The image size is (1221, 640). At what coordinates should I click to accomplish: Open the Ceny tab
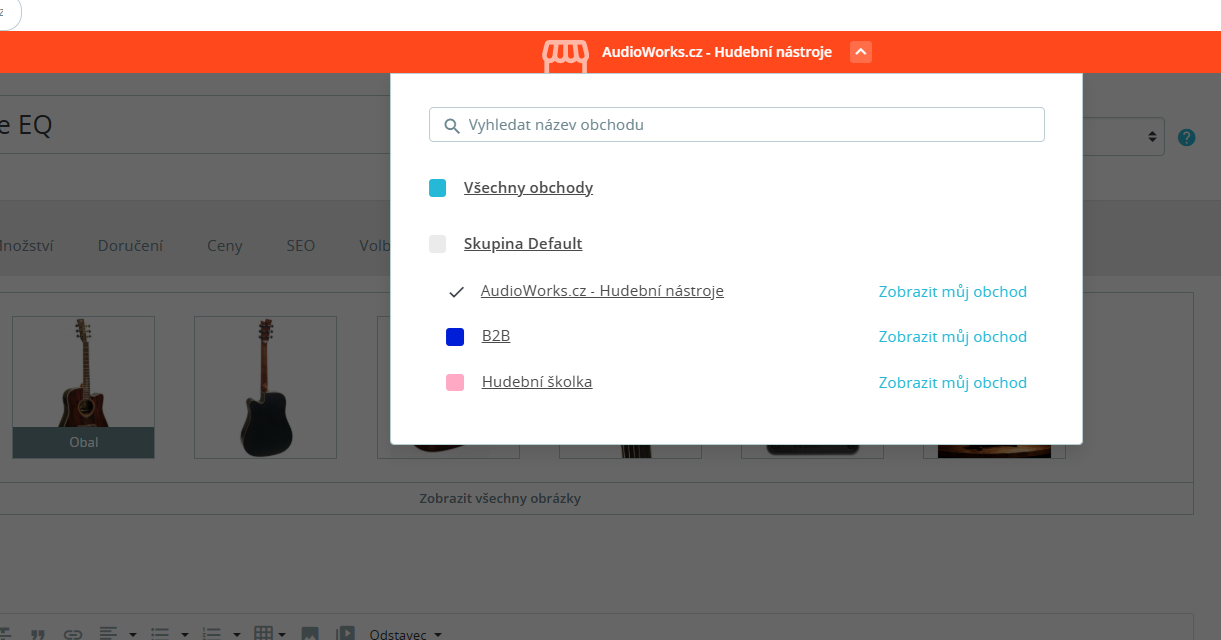pos(225,245)
